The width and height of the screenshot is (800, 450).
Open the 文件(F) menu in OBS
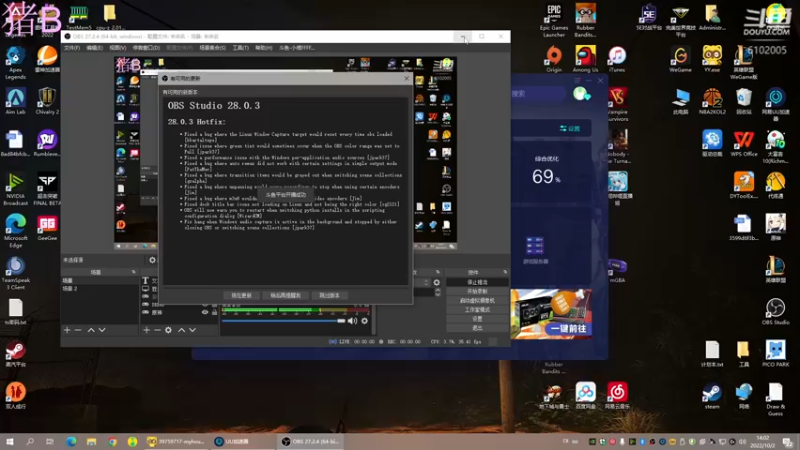72,48
